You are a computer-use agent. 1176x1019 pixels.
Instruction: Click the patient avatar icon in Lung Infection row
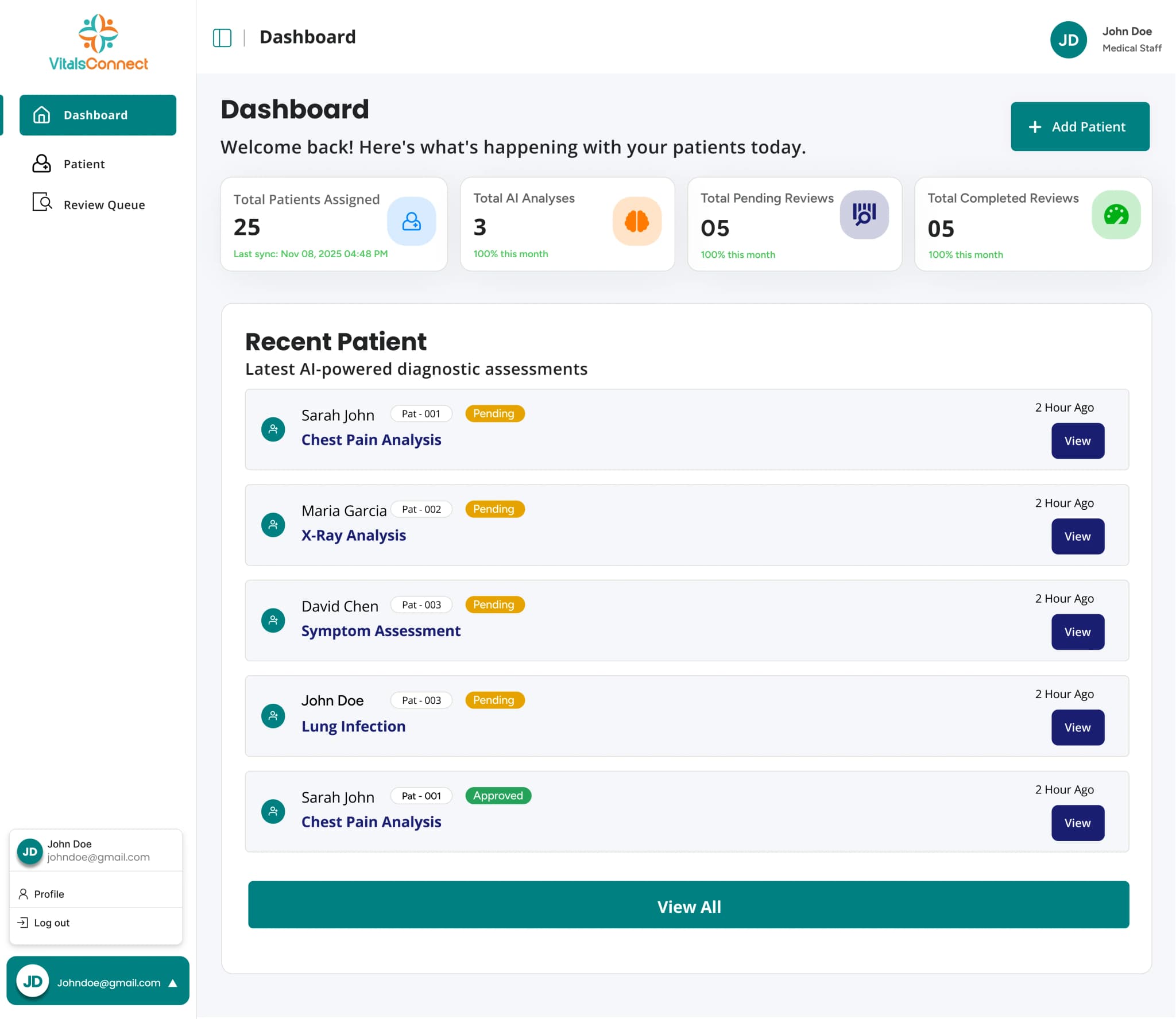tap(273, 716)
